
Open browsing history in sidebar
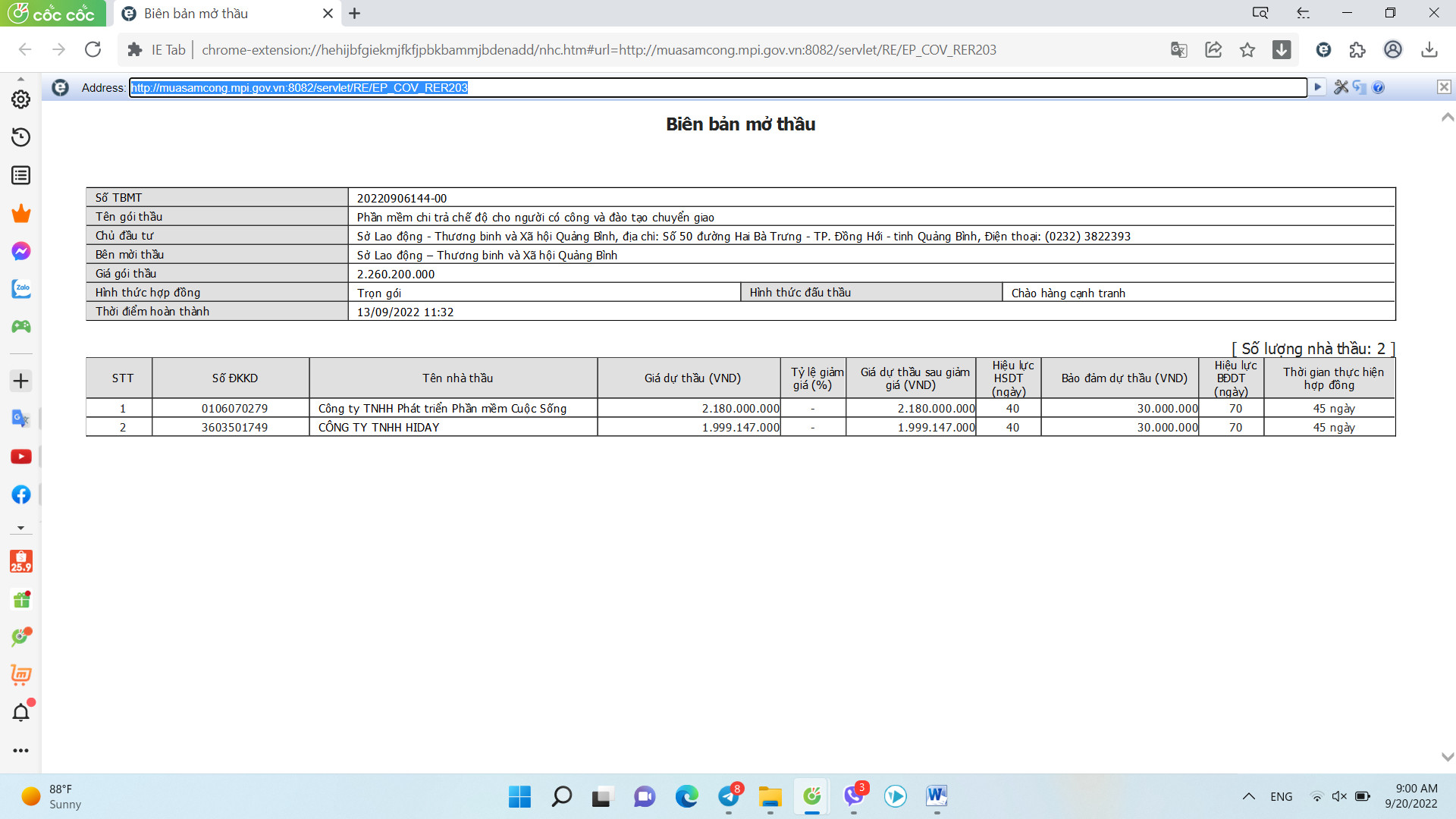pos(20,137)
